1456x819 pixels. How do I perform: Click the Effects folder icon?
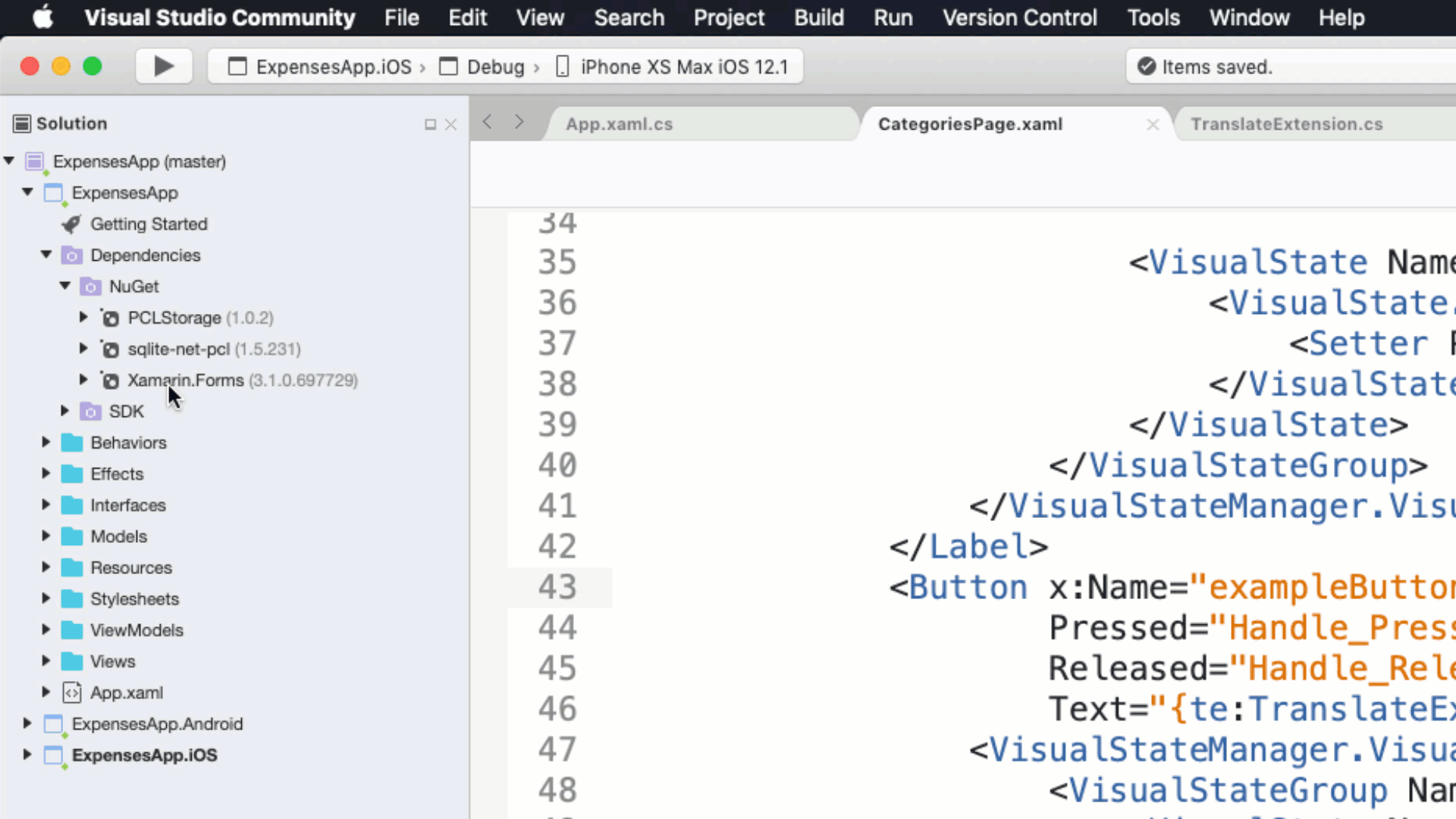pos(72,474)
